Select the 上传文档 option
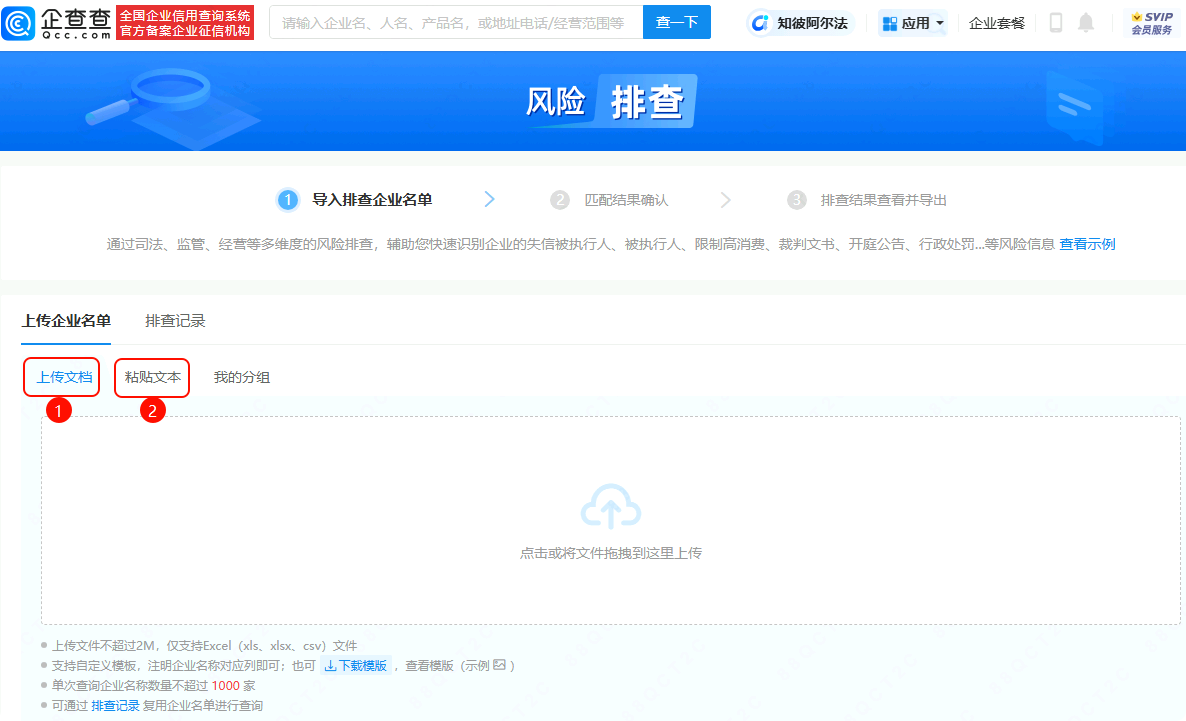 64,377
